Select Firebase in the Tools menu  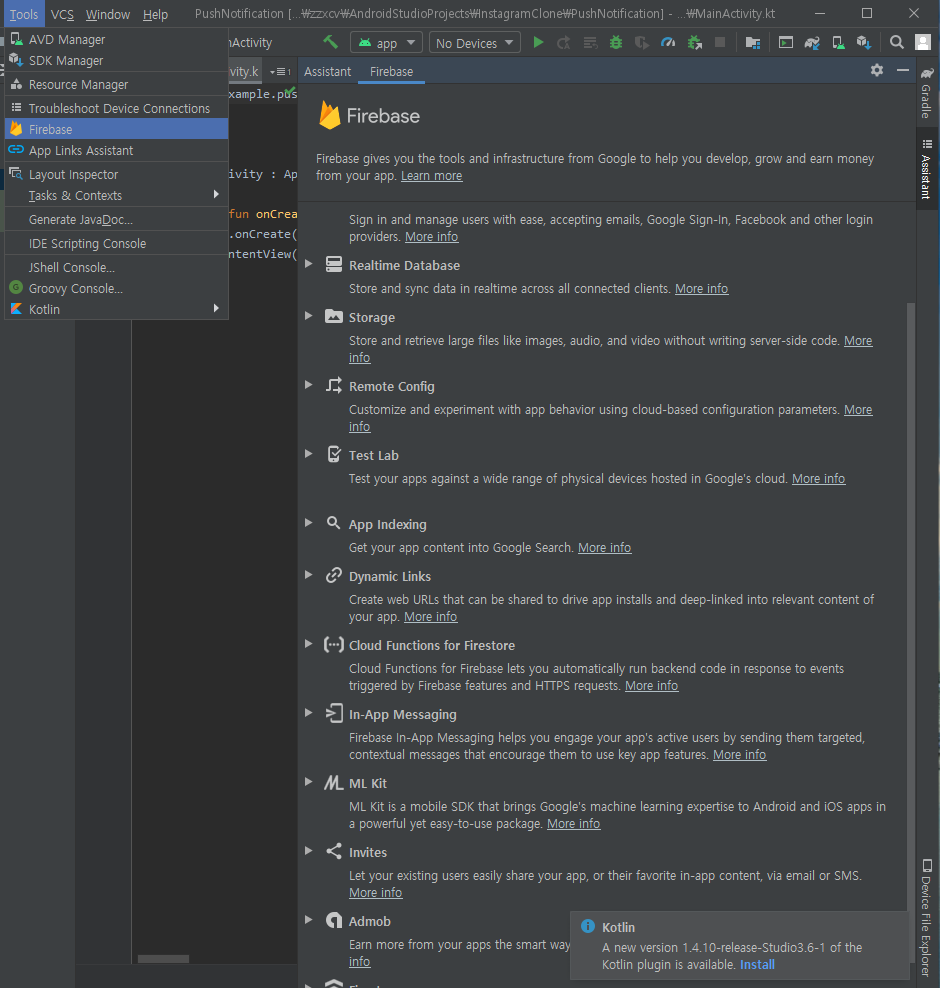(117, 129)
